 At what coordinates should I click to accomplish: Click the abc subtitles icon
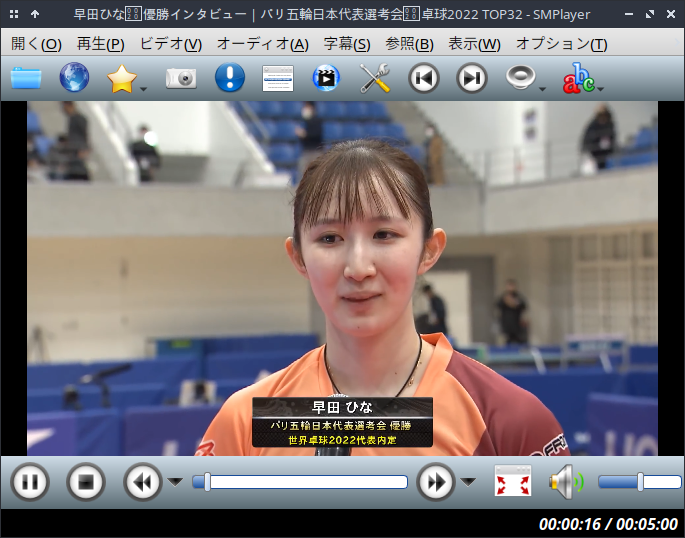tap(578, 78)
